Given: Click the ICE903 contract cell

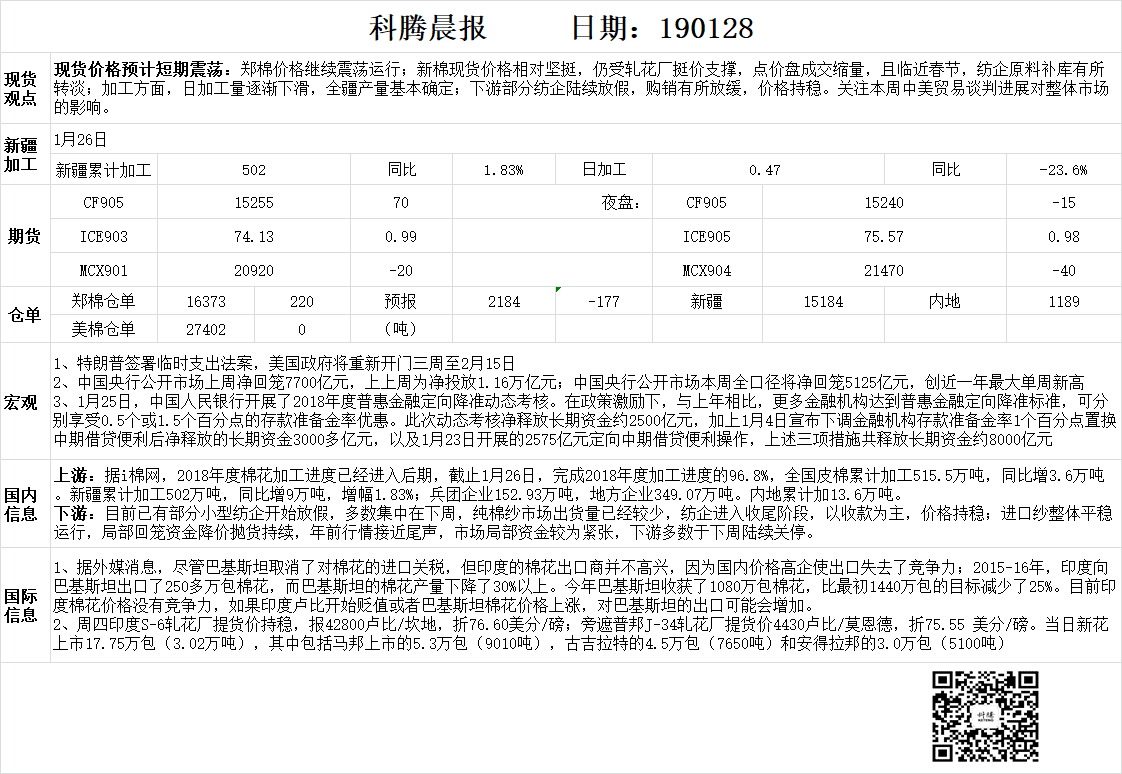Looking at the screenshot, I should point(103,237).
